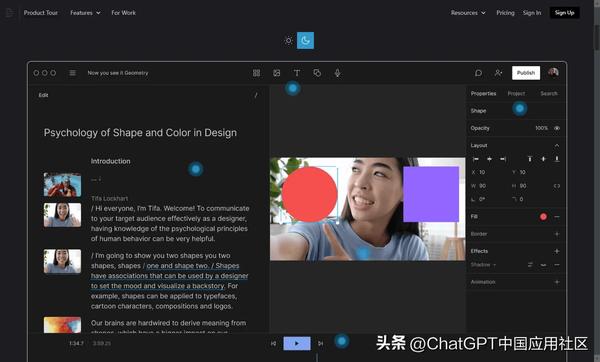Toggle shape visibility eye icon by Opacity

coord(557,128)
